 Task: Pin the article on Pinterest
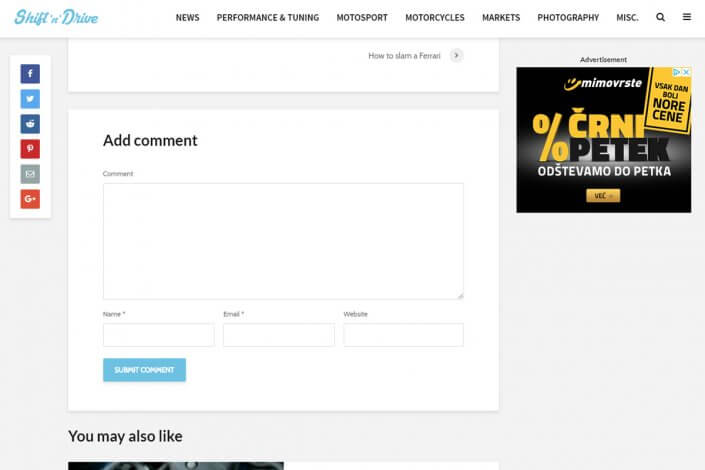[30, 149]
